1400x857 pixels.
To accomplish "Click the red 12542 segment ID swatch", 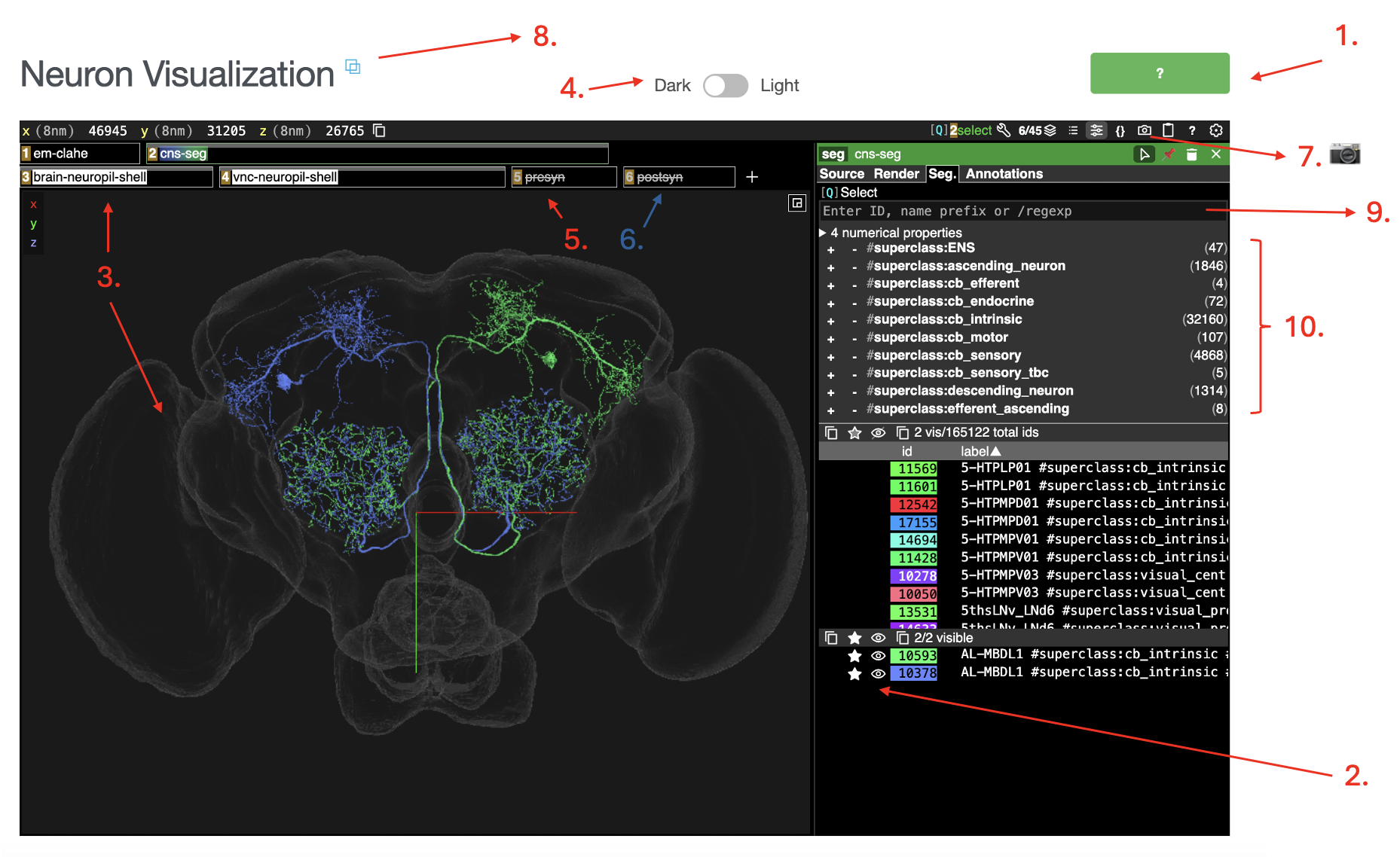I will pos(913,505).
